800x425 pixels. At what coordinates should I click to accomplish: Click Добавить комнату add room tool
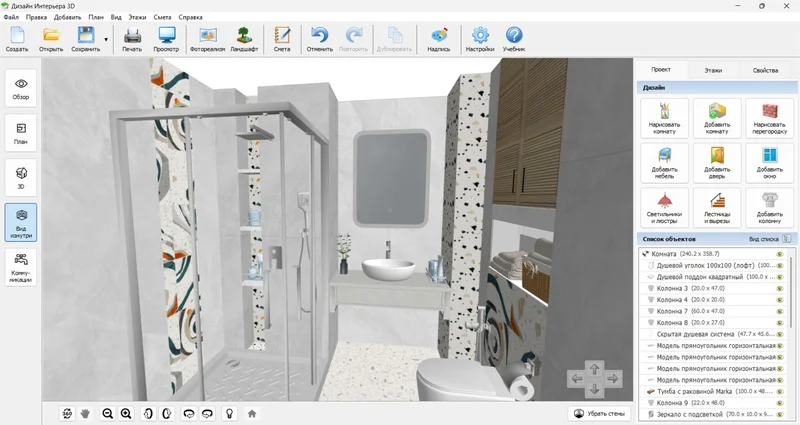coord(717,118)
